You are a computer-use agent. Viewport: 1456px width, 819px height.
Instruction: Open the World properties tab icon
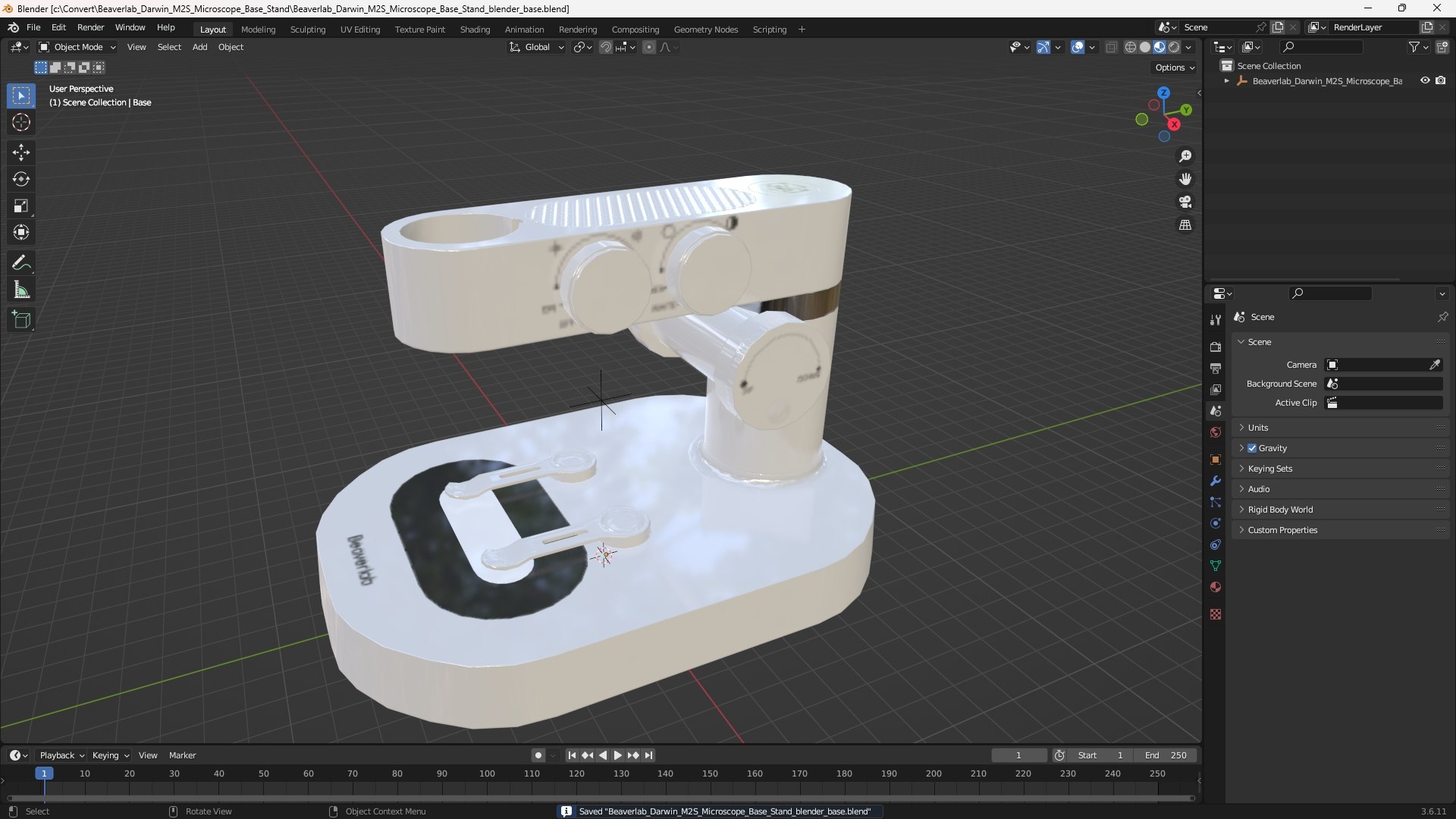(x=1216, y=432)
